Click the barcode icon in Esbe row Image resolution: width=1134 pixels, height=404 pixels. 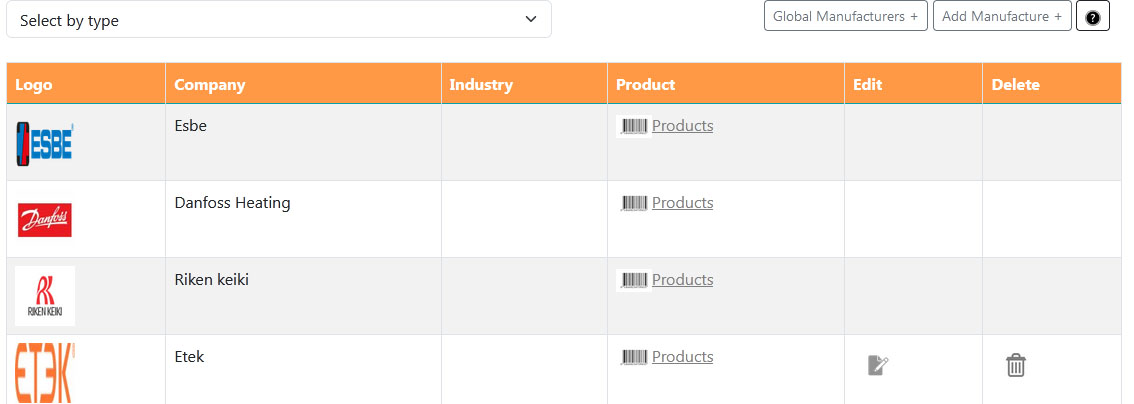pyautogui.click(x=634, y=126)
